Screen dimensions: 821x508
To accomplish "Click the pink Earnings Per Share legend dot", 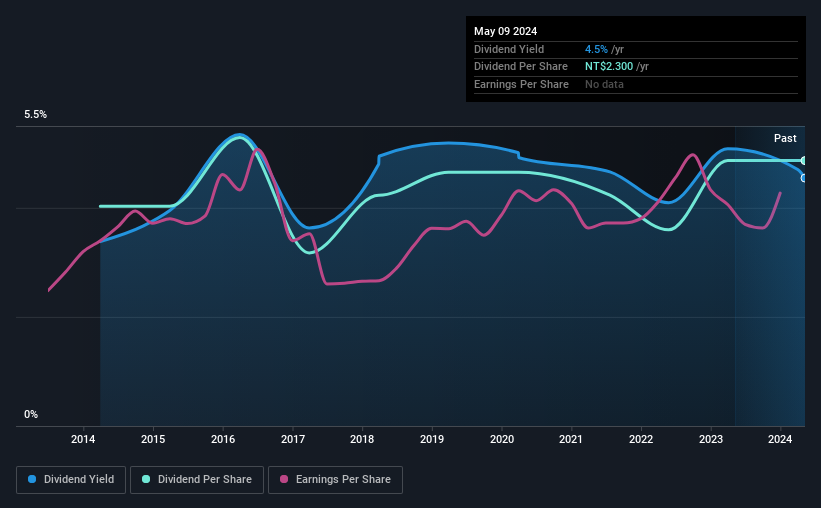I will click(284, 479).
